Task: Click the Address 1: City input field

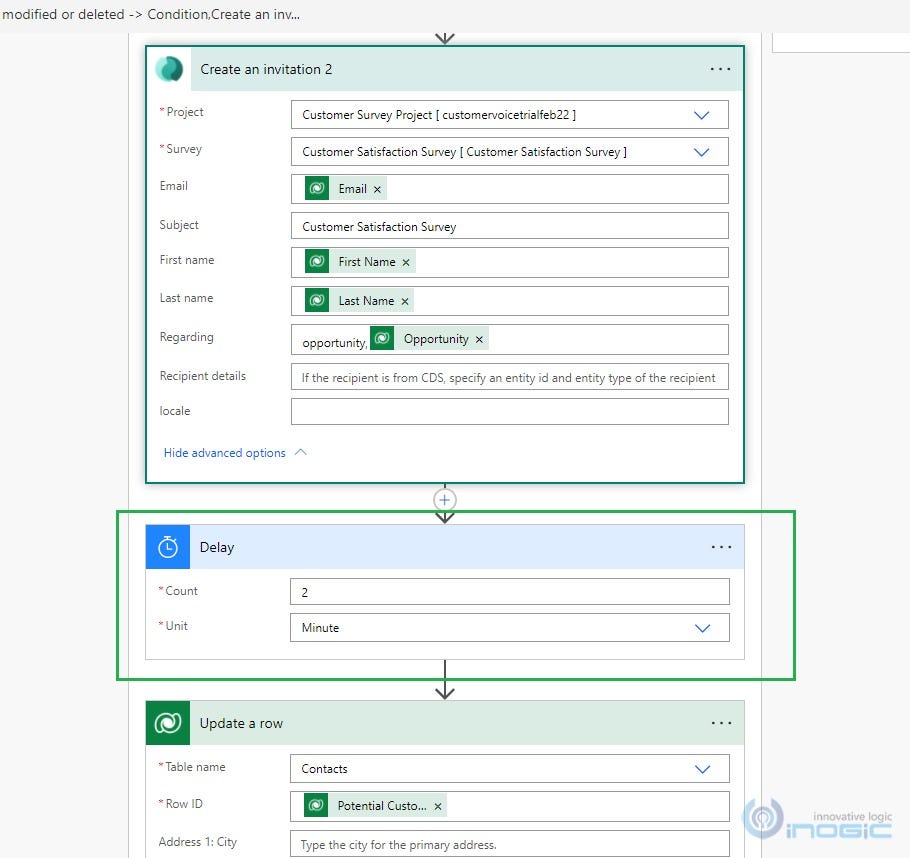Action: (510, 844)
